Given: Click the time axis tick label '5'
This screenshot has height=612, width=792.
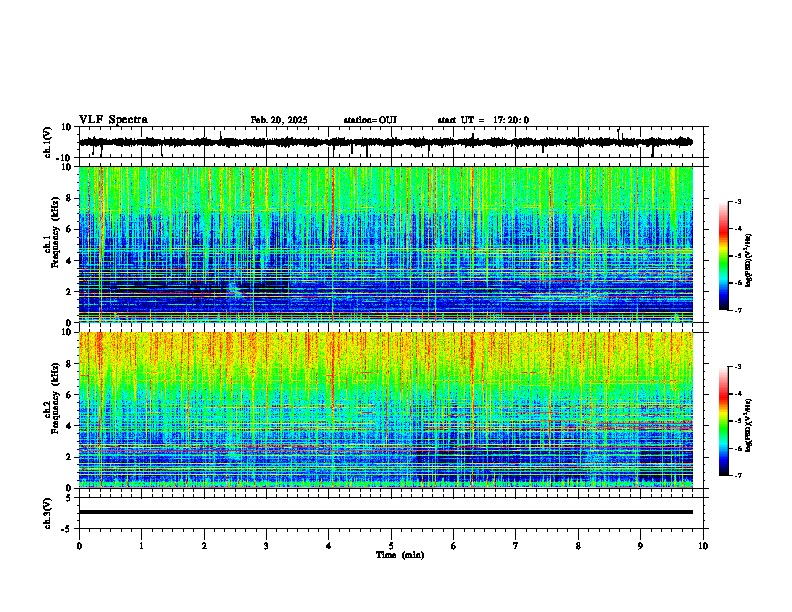Looking at the screenshot, I should (391, 546).
